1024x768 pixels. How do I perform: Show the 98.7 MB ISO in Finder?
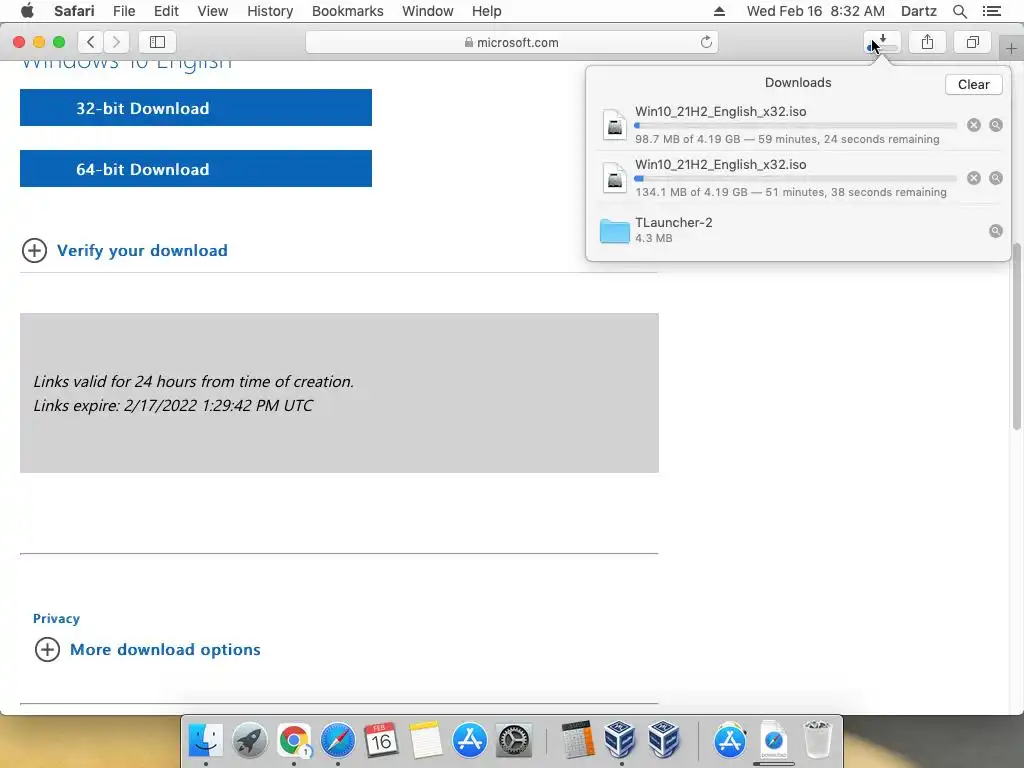(996, 125)
